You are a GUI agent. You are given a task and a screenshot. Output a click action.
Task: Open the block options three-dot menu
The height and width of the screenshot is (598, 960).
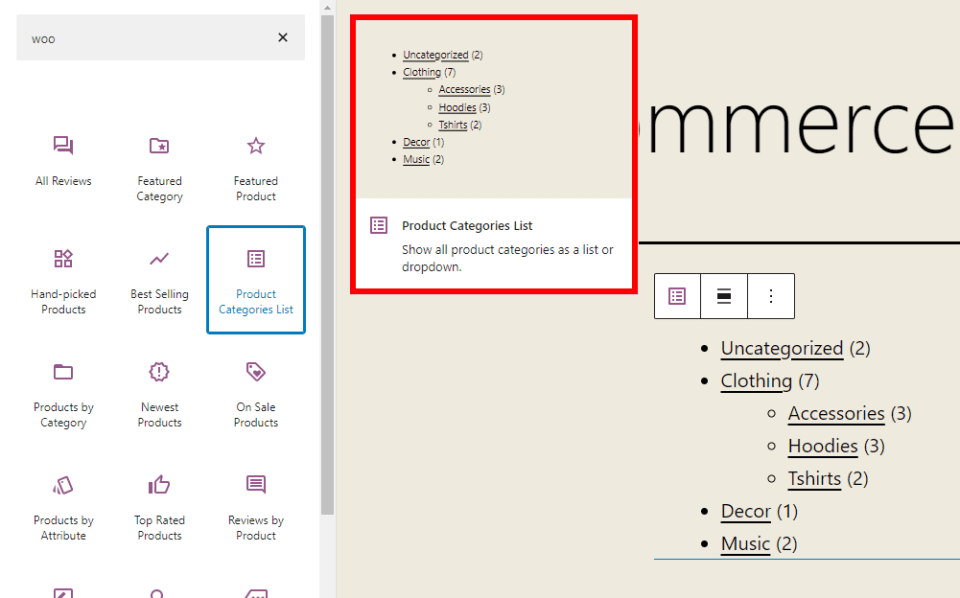pyautogui.click(x=769, y=296)
